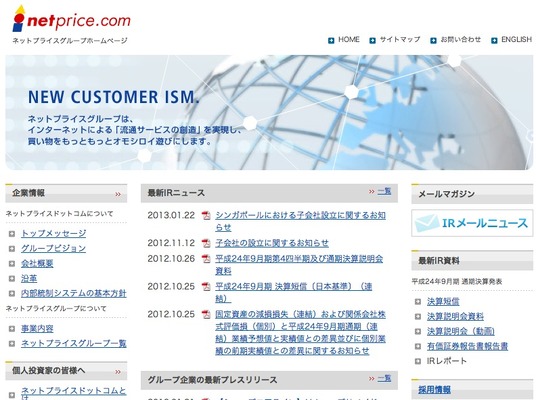Open the 決算説明会（動画） link
This screenshot has height=400, width=536.
[461, 331]
